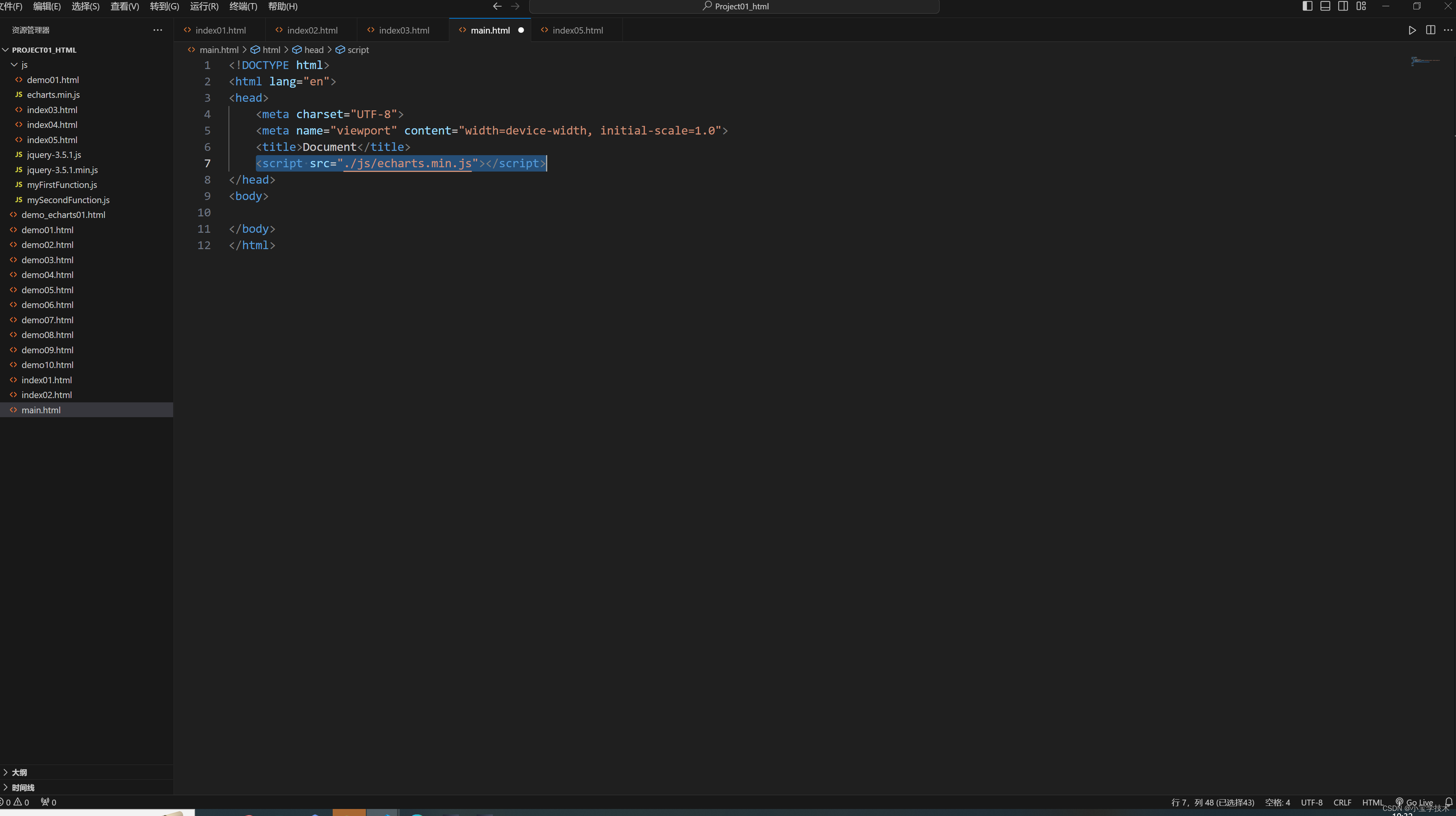Open the 终端(T) menu
Image resolution: width=1456 pixels, height=816 pixels.
pos(243,6)
